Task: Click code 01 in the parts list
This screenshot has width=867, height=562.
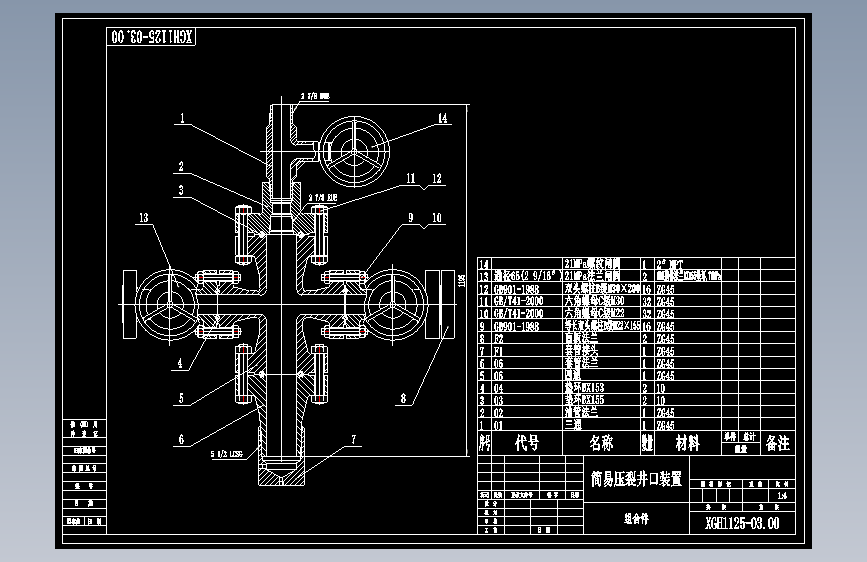Action: (499, 425)
